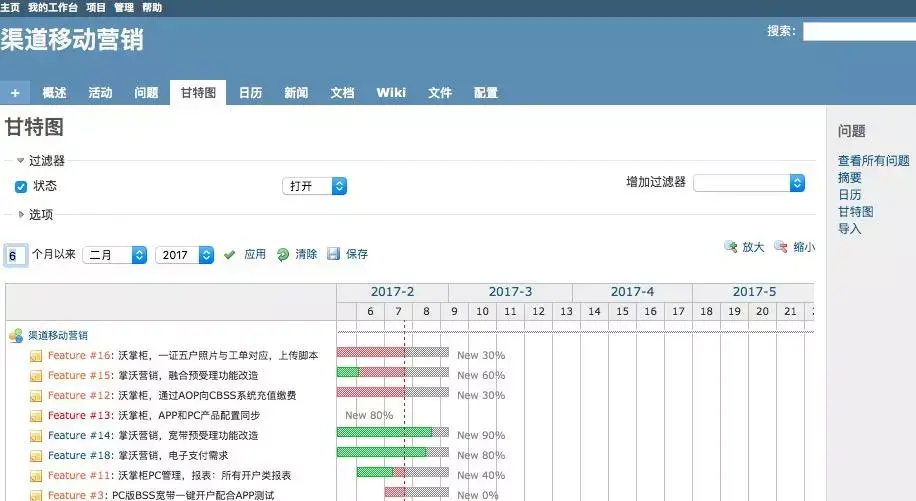
Task: Switch to the 概述 tab
Action: pyautogui.click(x=54, y=93)
